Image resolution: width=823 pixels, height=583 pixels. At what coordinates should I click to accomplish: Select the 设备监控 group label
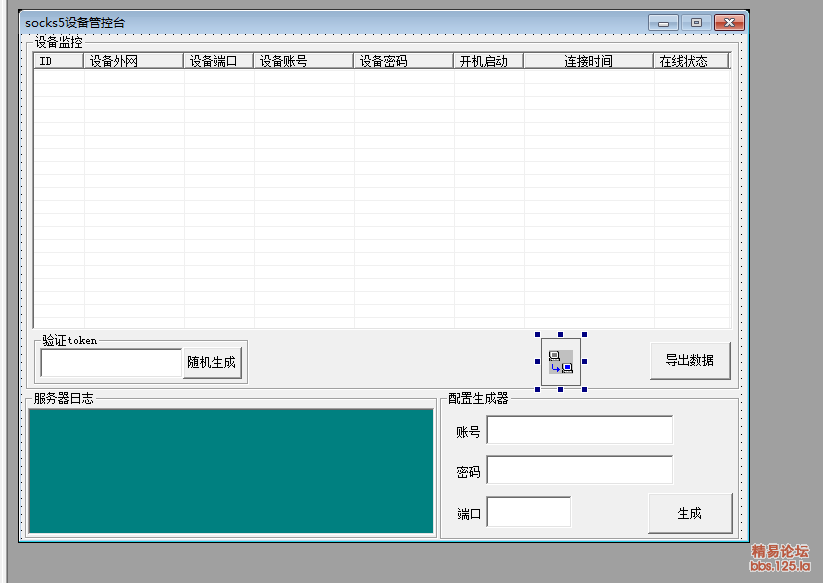[59, 42]
